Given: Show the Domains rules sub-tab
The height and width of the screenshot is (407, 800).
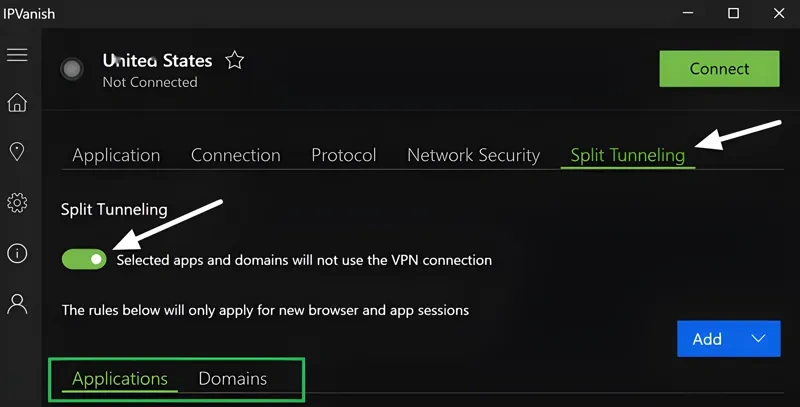Looking at the screenshot, I should (232, 379).
